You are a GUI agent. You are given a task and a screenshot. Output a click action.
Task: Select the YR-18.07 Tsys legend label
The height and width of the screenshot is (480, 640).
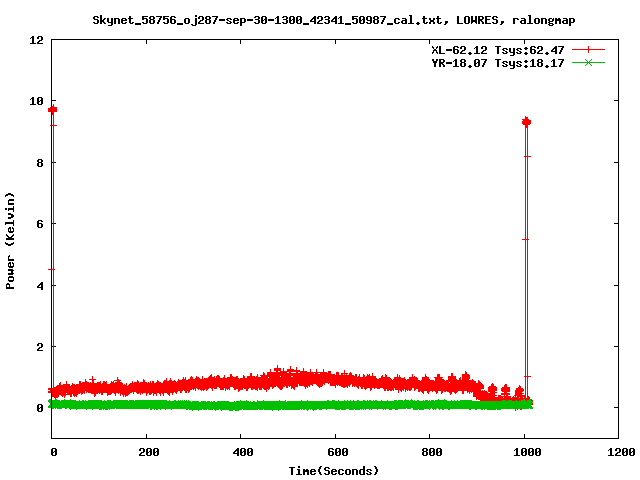(492, 63)
